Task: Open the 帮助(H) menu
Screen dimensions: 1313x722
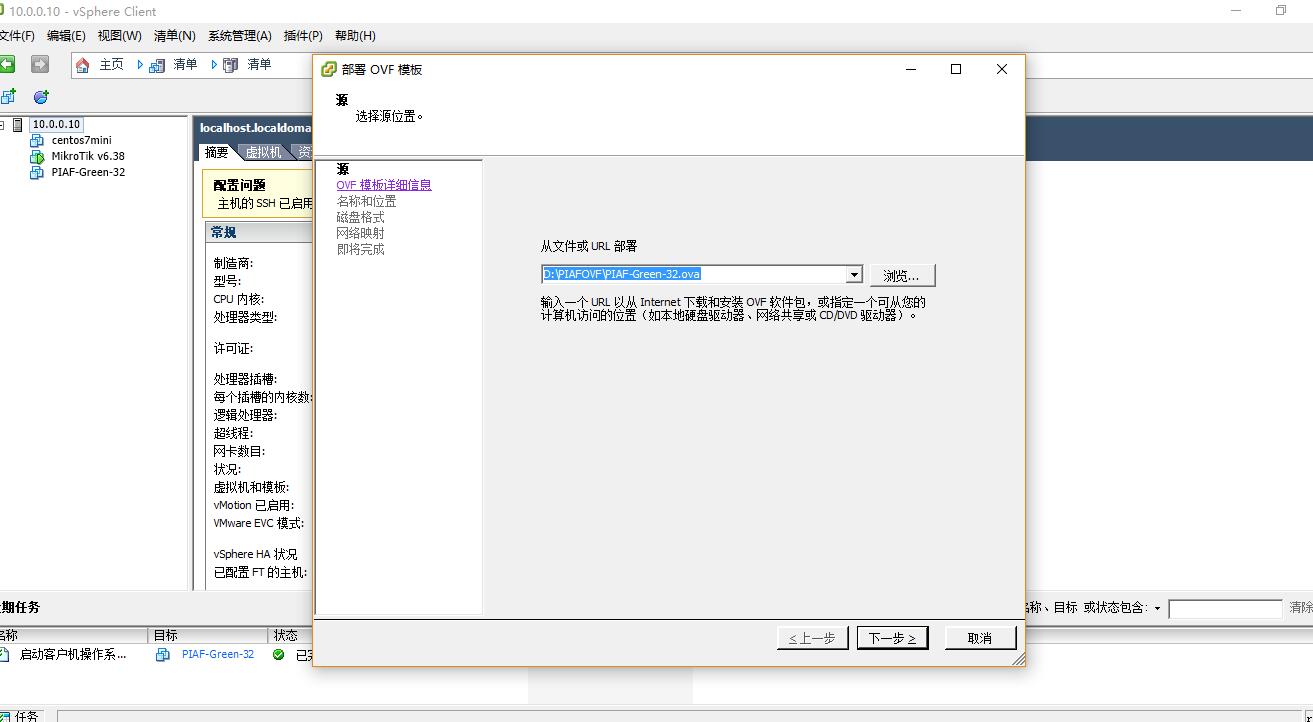Action: coord(355,36)
